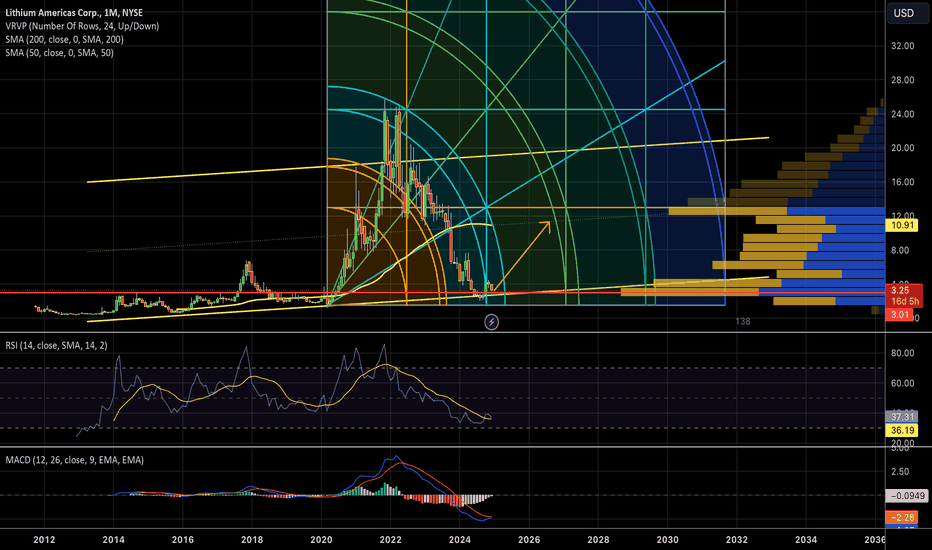Image resolution: width=932 pixels, height=550 pixels.
Task: Click the 3.01 red price label
Action: pos(899,315)
